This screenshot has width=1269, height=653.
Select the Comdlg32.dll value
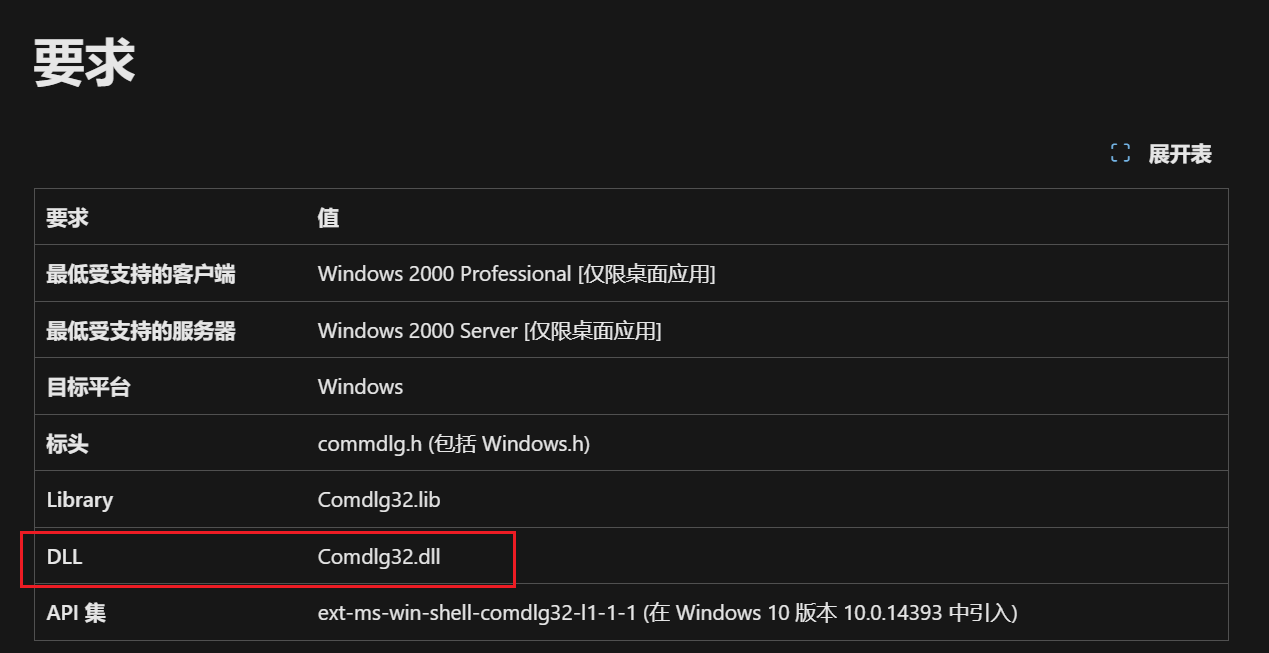[x=379, y=556]
